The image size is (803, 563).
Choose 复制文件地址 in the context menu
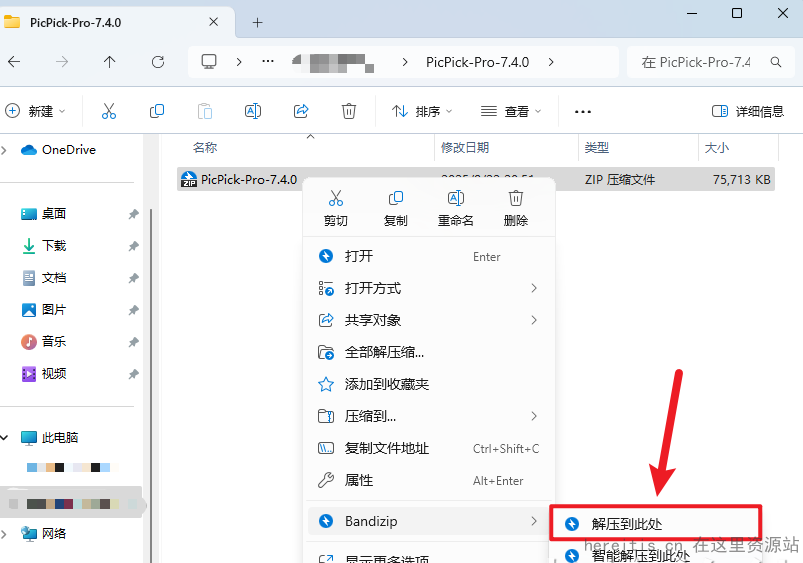coord(429,448)
